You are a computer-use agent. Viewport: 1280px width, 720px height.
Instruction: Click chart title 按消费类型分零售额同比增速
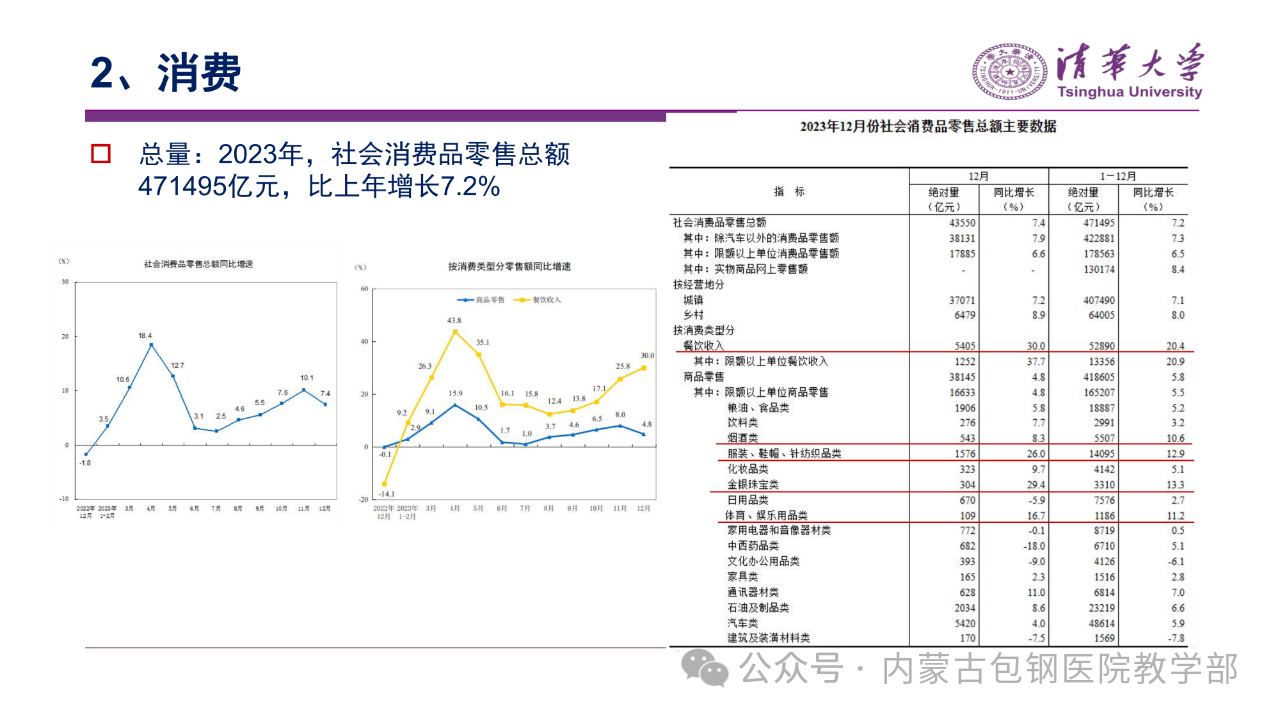point(509,267)
